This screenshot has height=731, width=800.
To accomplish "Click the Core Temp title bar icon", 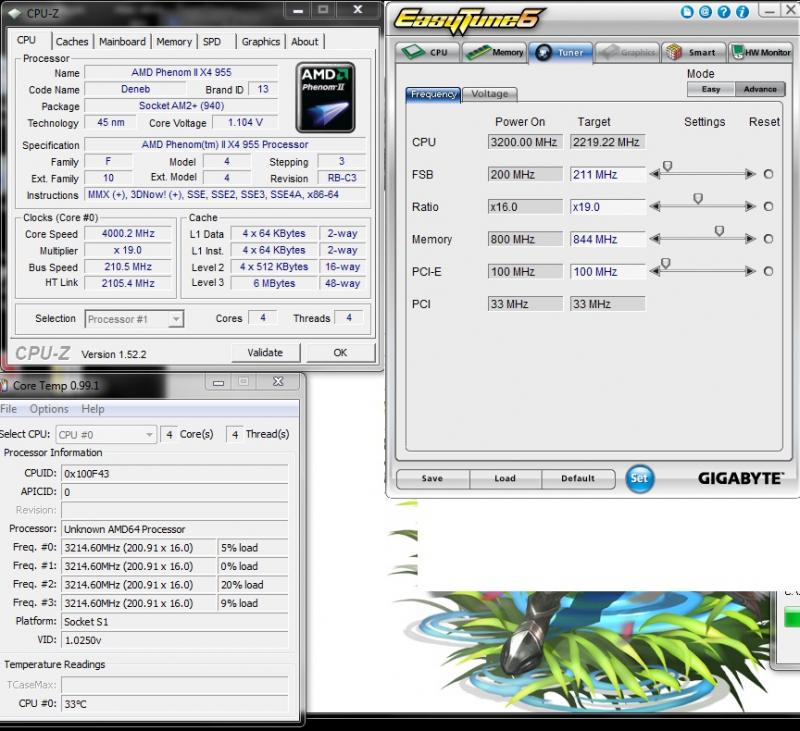I will [x=4, y=386].
